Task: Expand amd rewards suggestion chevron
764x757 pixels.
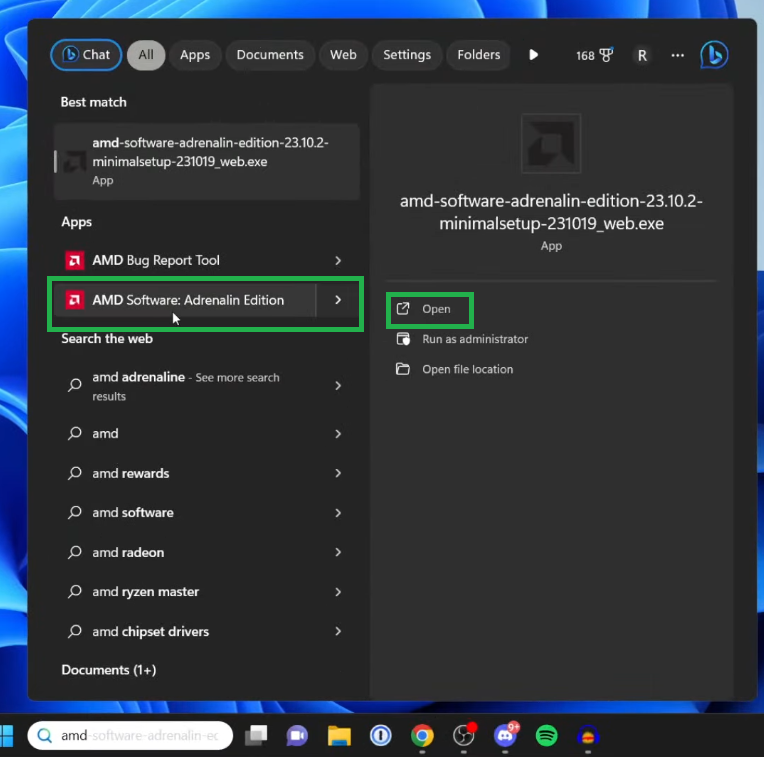Action: click(x=338, y=473)
